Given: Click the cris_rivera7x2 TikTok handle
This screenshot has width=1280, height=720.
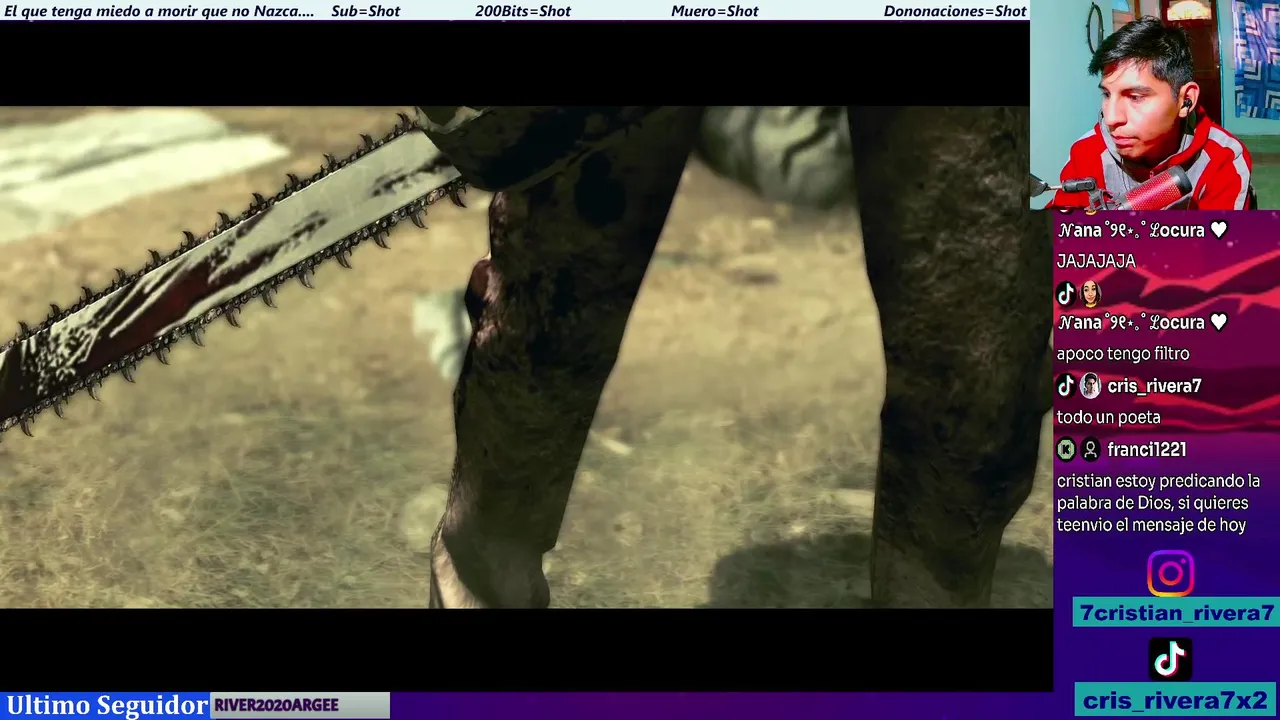Looking at the screenshot, I should click(1176, 700).
